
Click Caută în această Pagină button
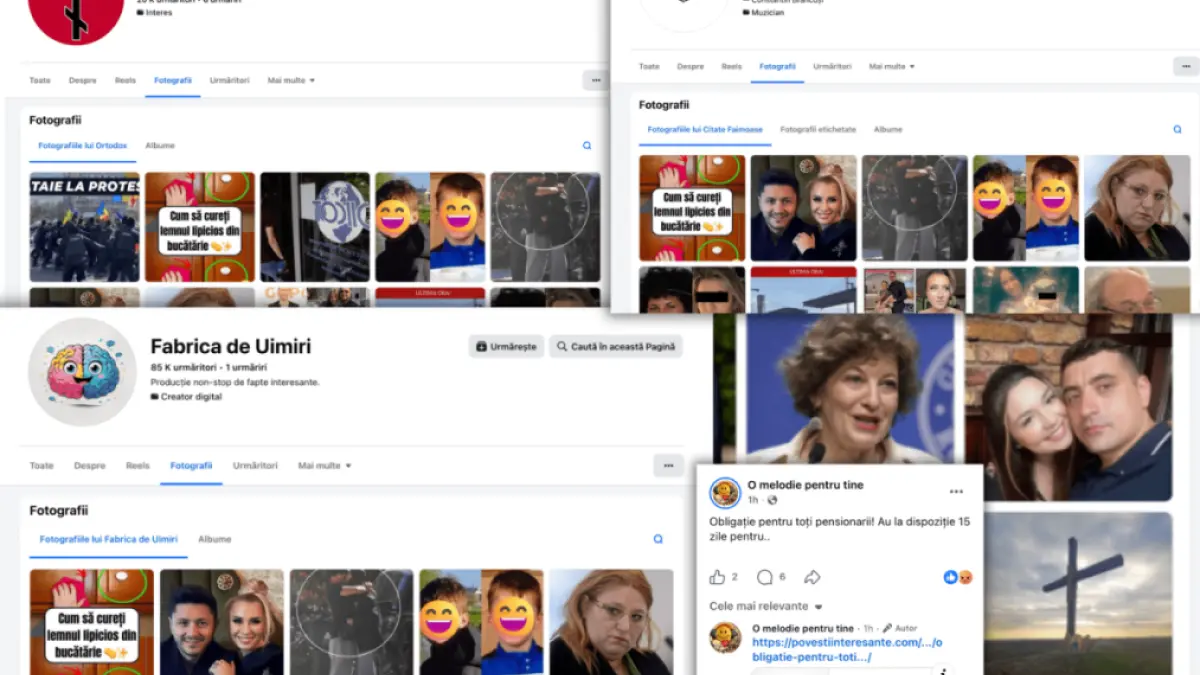pos(616,347)
